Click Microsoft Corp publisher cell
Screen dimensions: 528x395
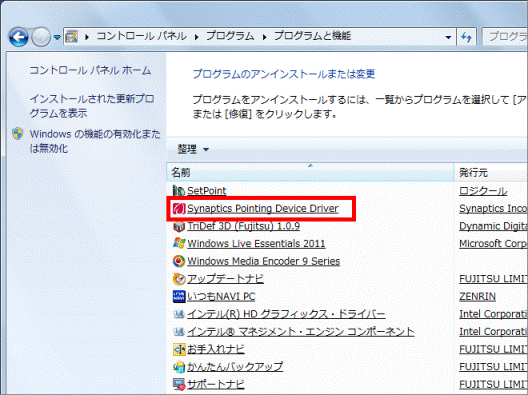(x=493, y=243)
